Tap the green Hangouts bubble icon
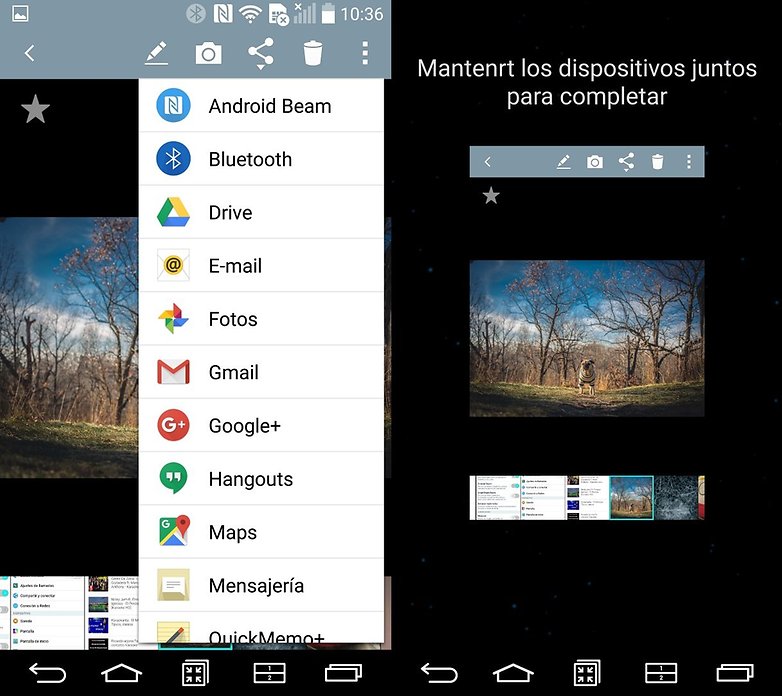Viewport: 782px width, 696px height. click(x=173, y=479)
